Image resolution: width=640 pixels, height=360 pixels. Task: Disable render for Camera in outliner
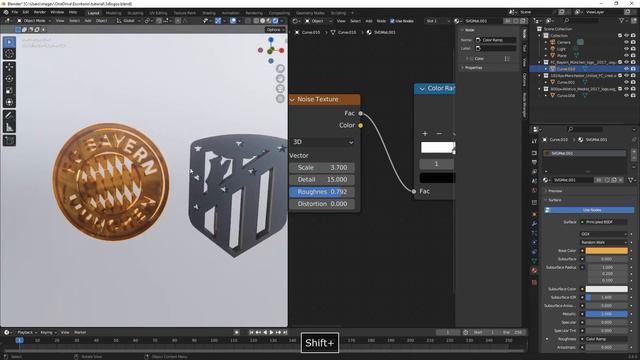click(x=633, y=42)
